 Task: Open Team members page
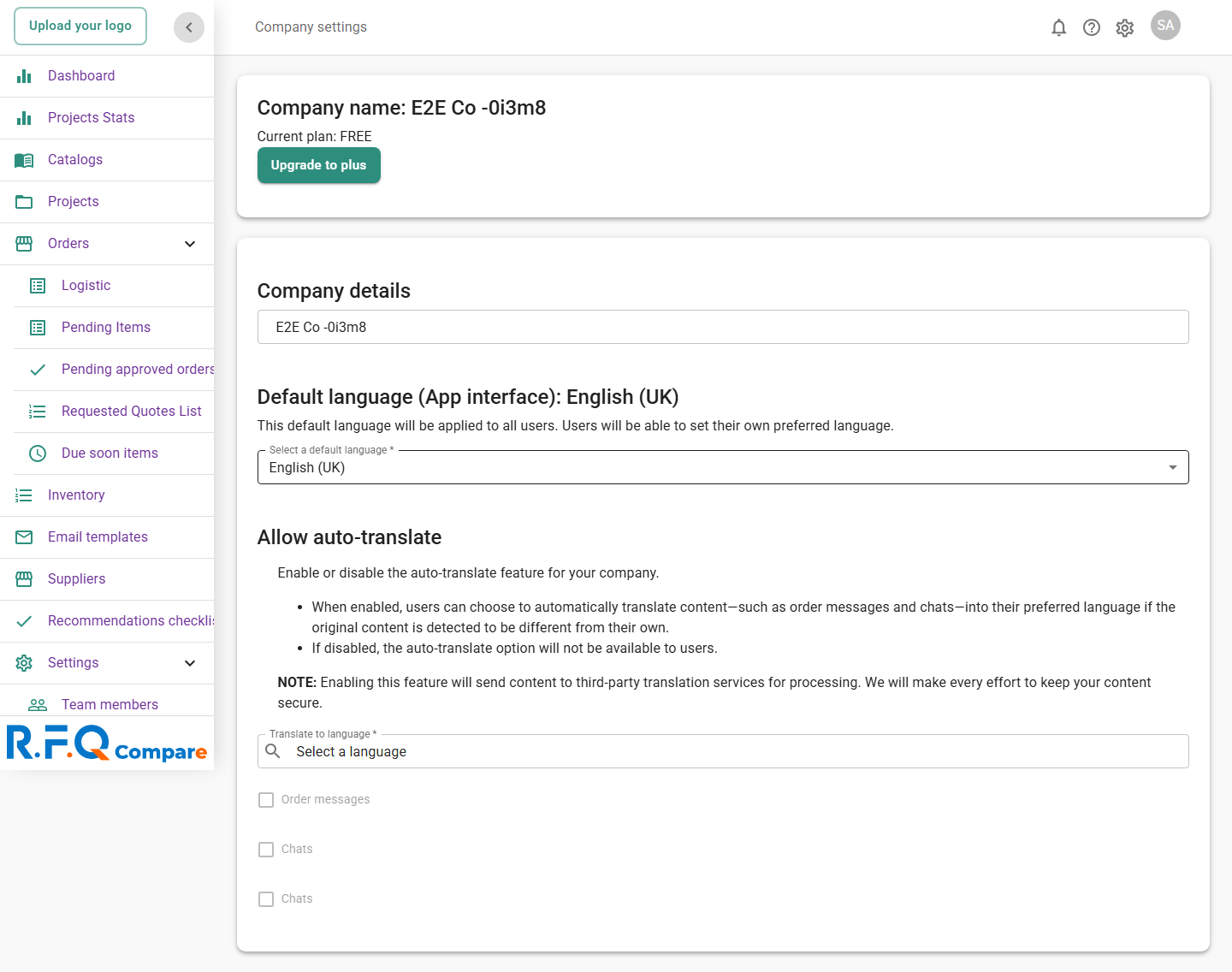(110, 705)
